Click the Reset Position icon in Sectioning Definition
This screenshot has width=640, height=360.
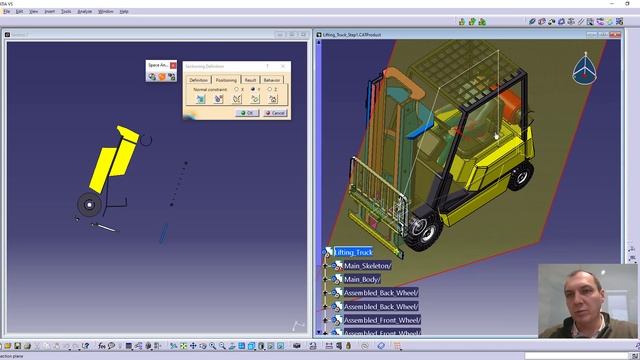[x=273, y=99]
